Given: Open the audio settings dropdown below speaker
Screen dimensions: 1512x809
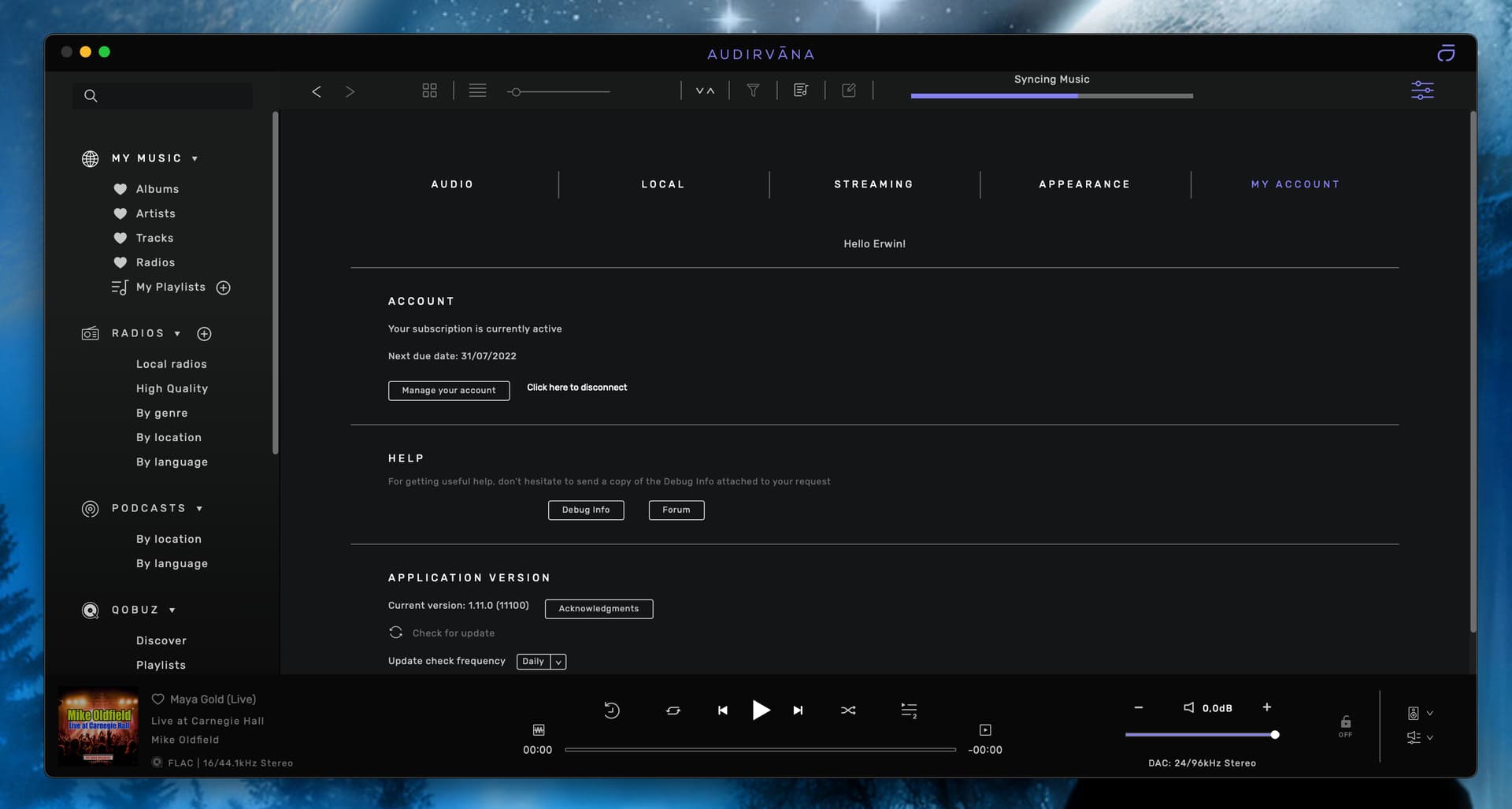Looking at the screenshot, I should pyautogui.click(x=1420, y=737).
